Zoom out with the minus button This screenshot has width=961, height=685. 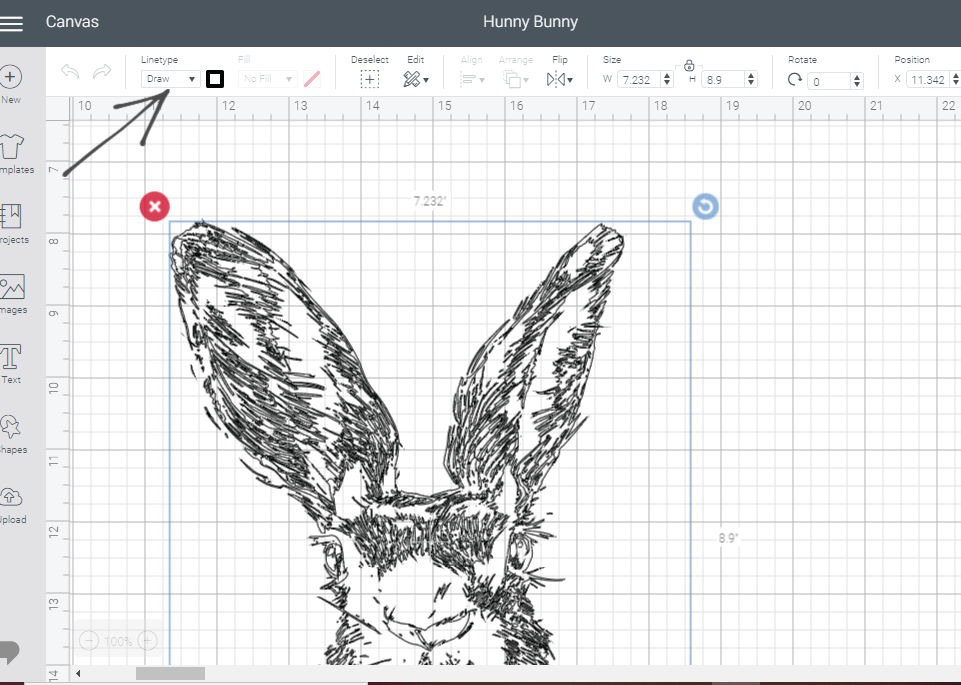click(89, 641)
